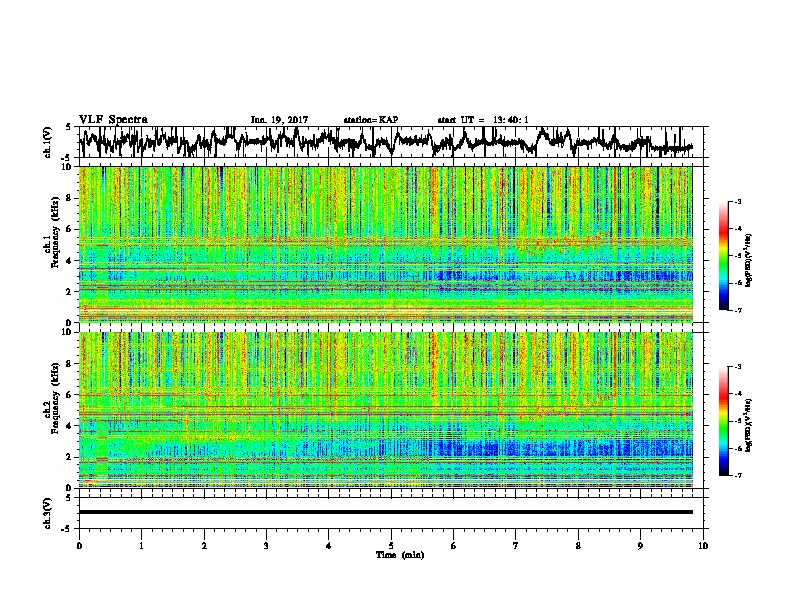Click inside the ch.2 spectrogram panel
The image size is (792, 612).
pos(386,410)
